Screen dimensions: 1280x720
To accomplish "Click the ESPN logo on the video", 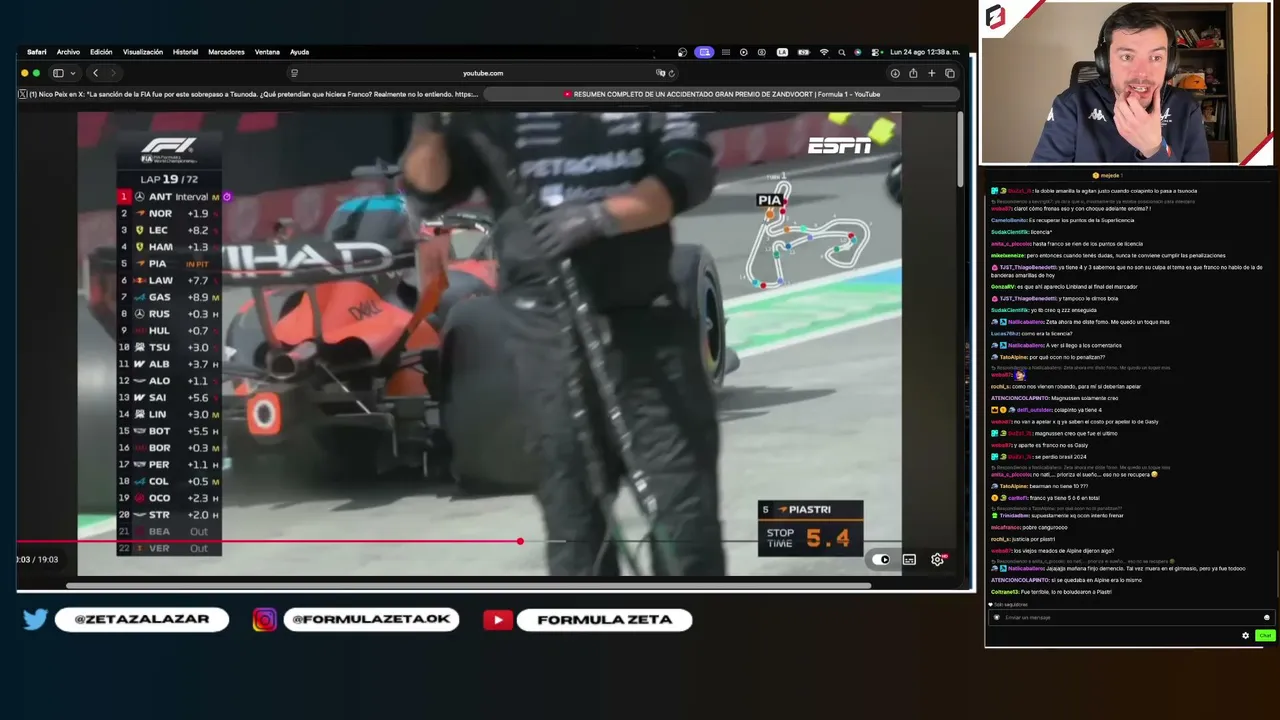I will 839,146.
